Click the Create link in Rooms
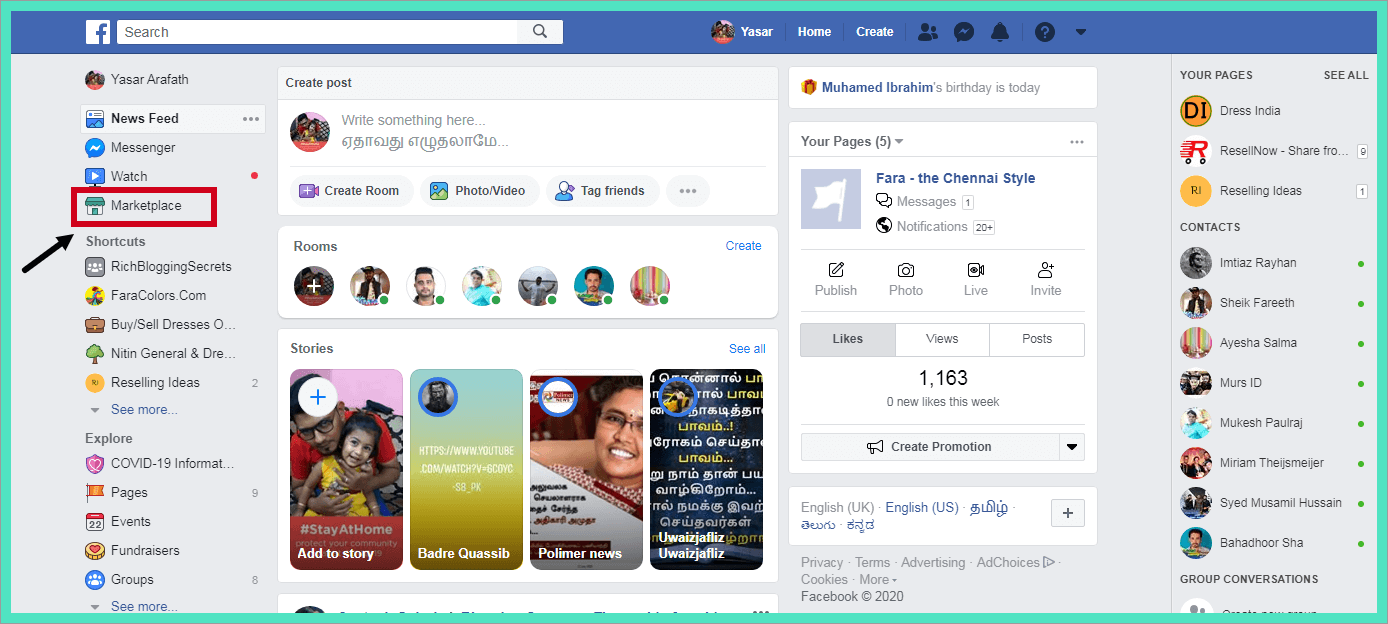The image size is (1388, 624). tap(744, 246)
